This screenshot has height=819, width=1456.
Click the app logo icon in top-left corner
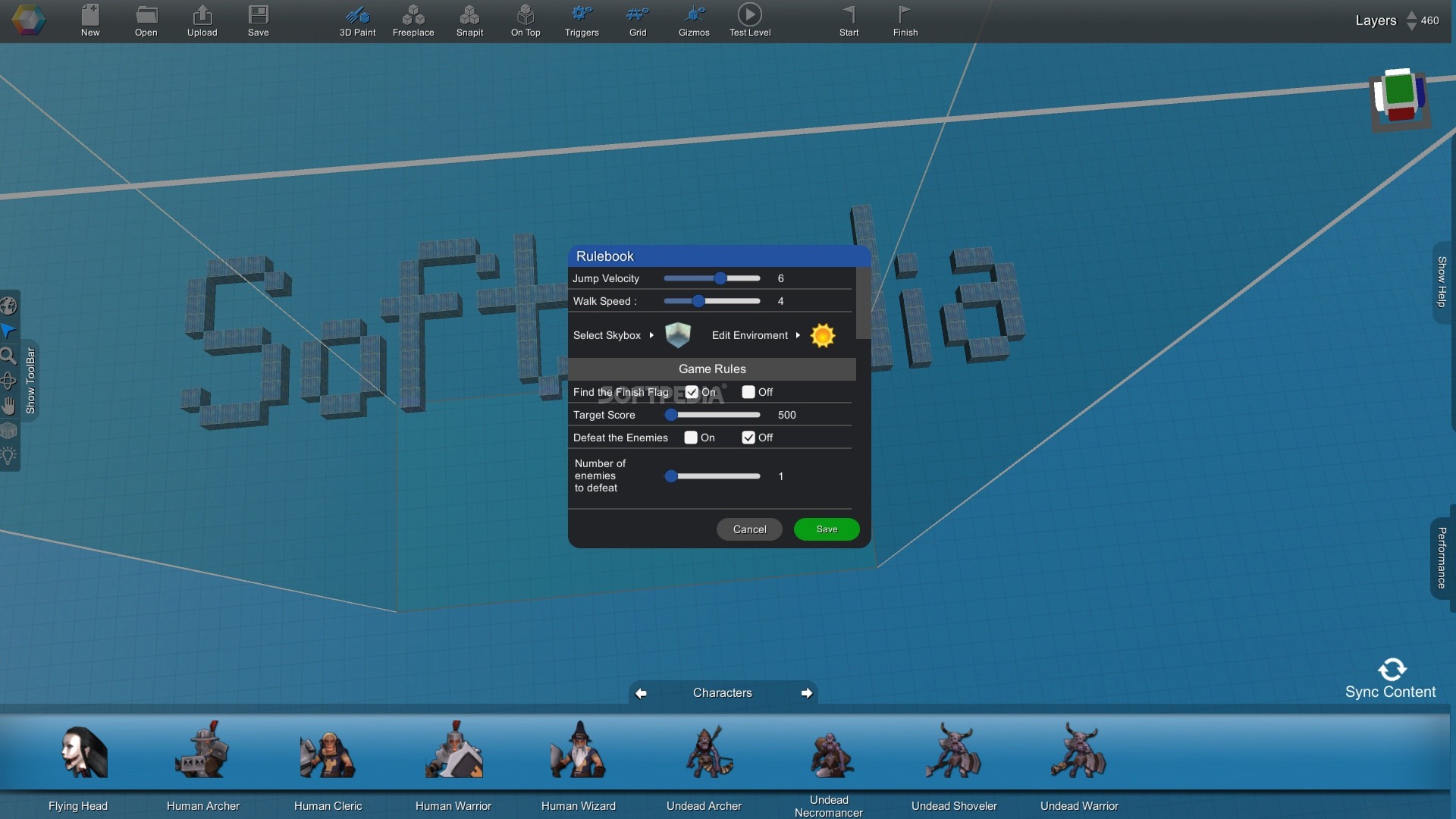[29, 20]
